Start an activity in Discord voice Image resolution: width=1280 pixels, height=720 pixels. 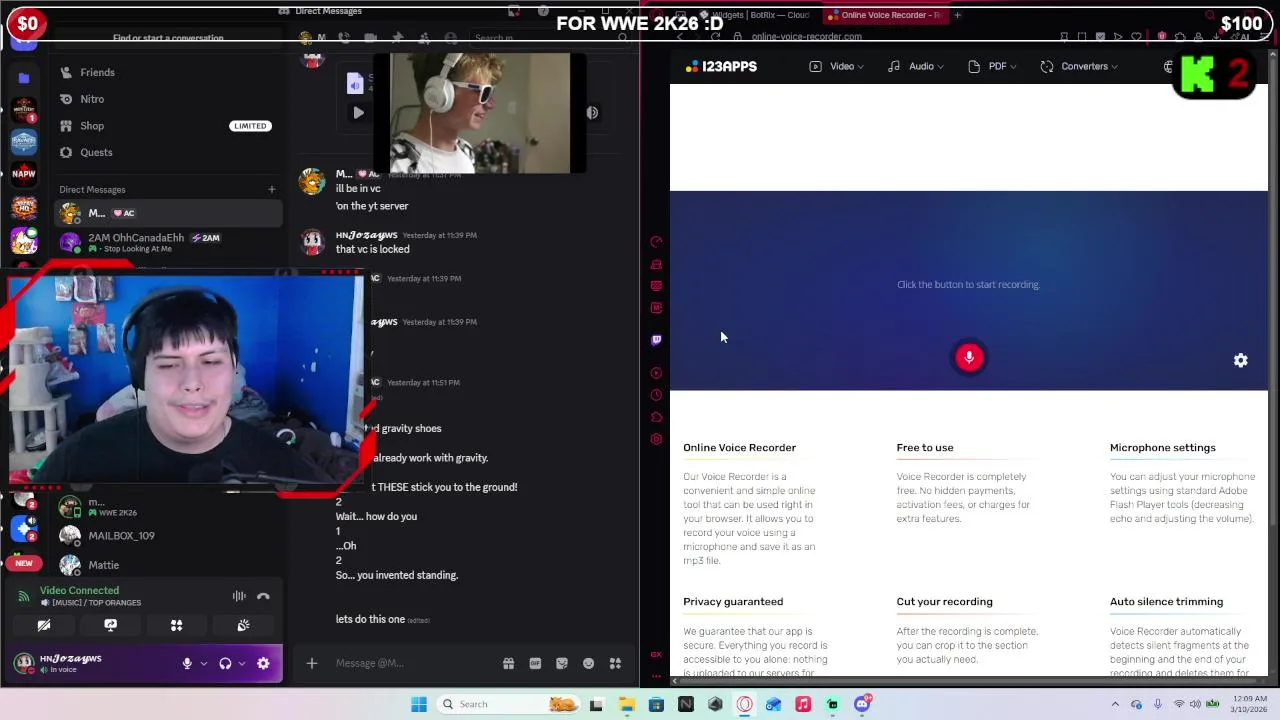point(176,625)
